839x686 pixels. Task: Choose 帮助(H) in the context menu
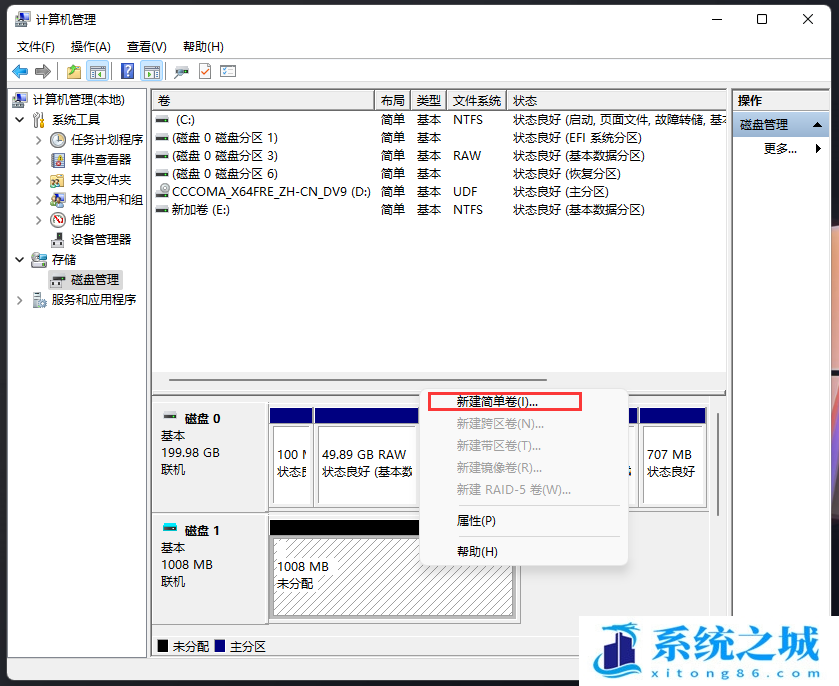[x=477, y=551]
